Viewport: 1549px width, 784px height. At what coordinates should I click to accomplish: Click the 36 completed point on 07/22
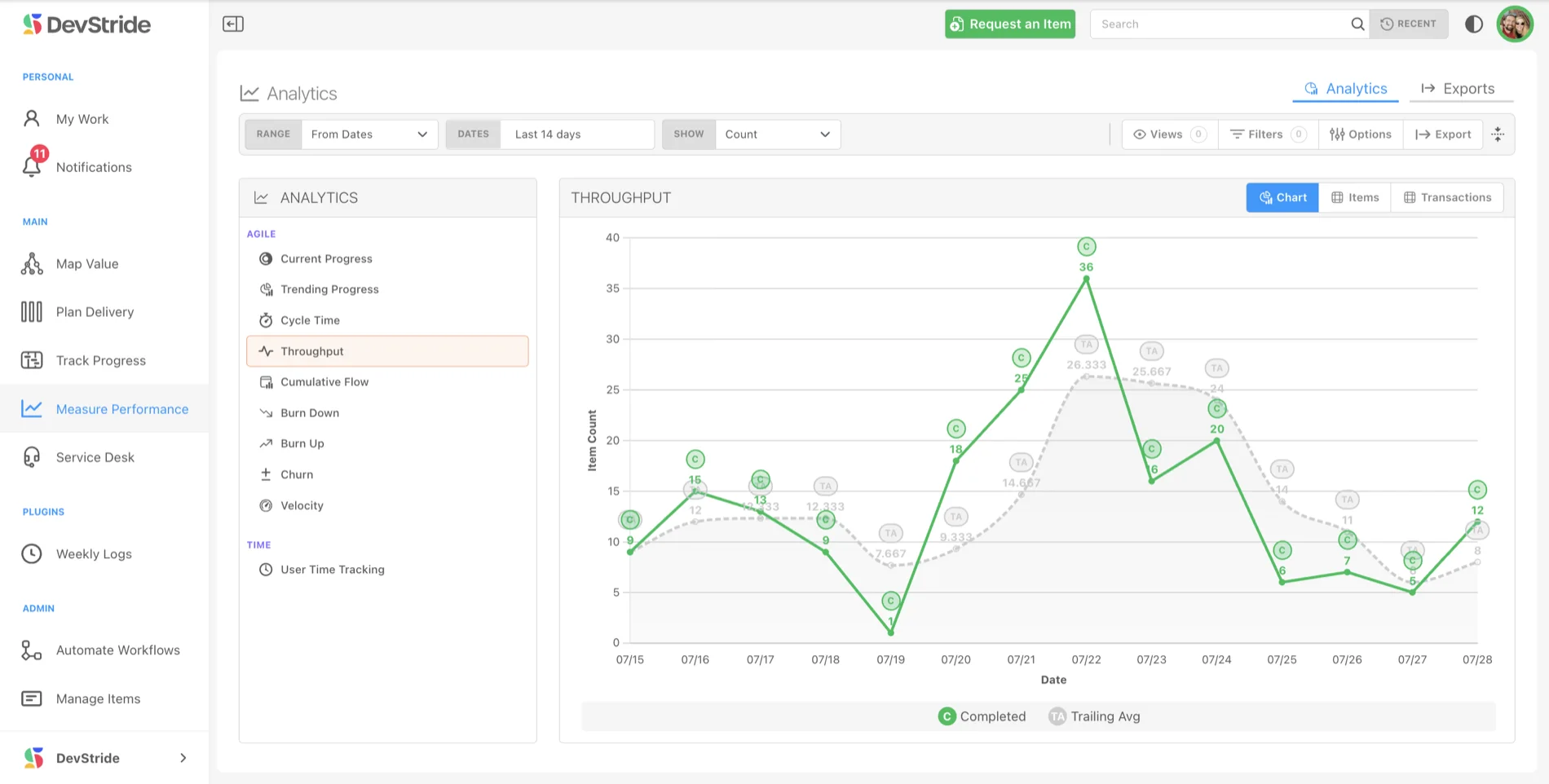tap(1086, 279)
